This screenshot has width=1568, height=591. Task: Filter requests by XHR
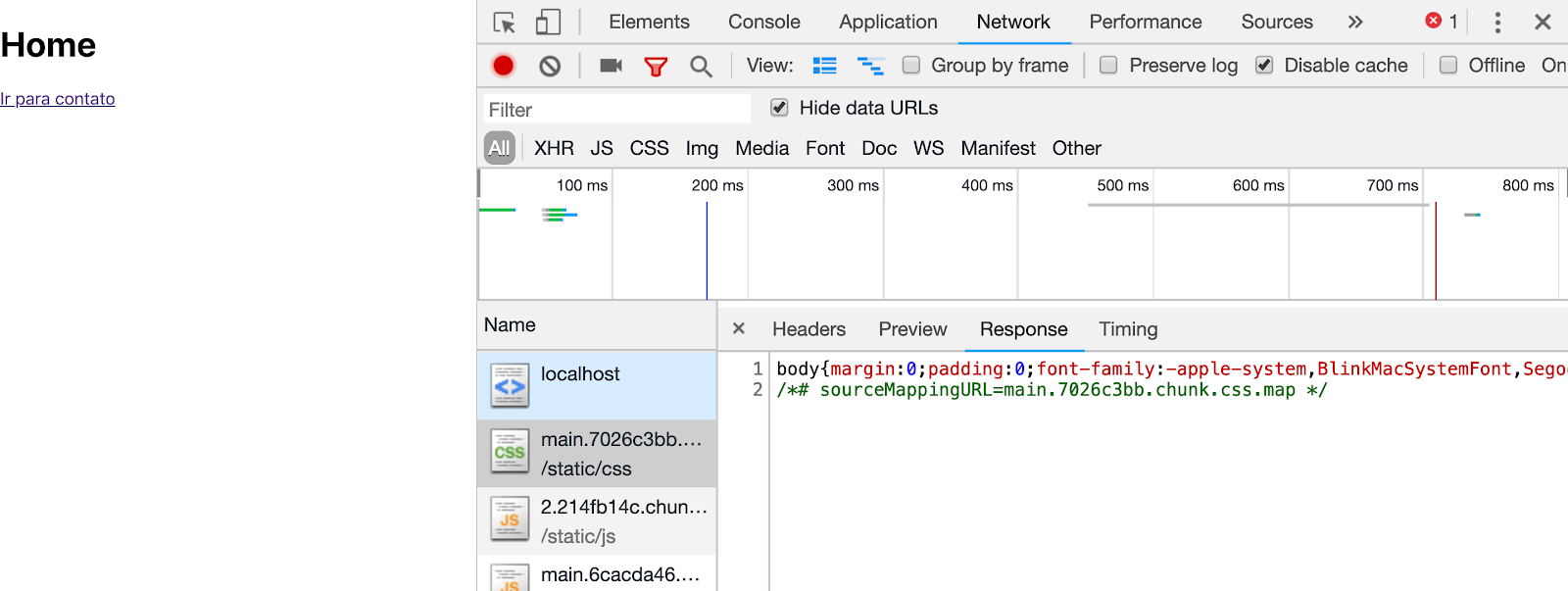554,148
